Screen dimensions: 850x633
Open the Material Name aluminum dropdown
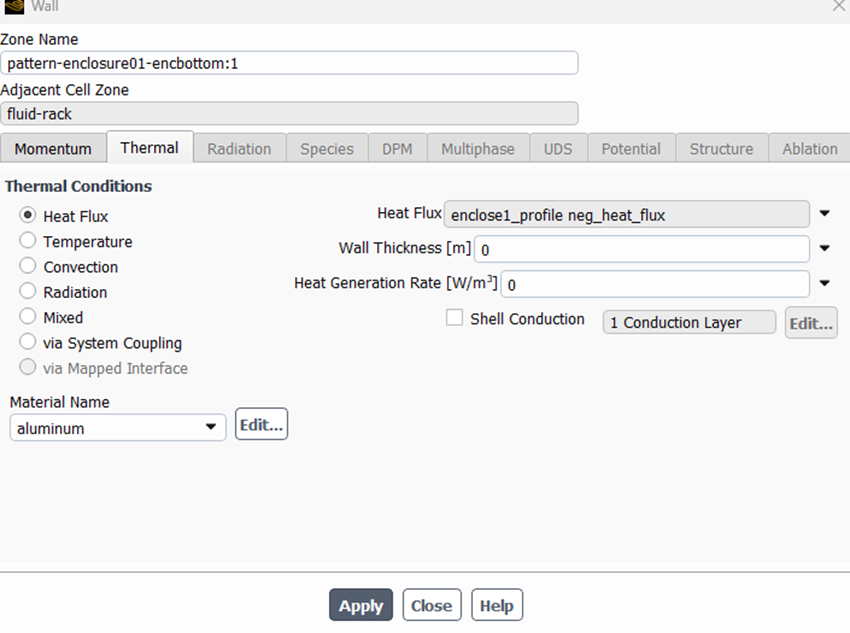[x=118, y=428]
